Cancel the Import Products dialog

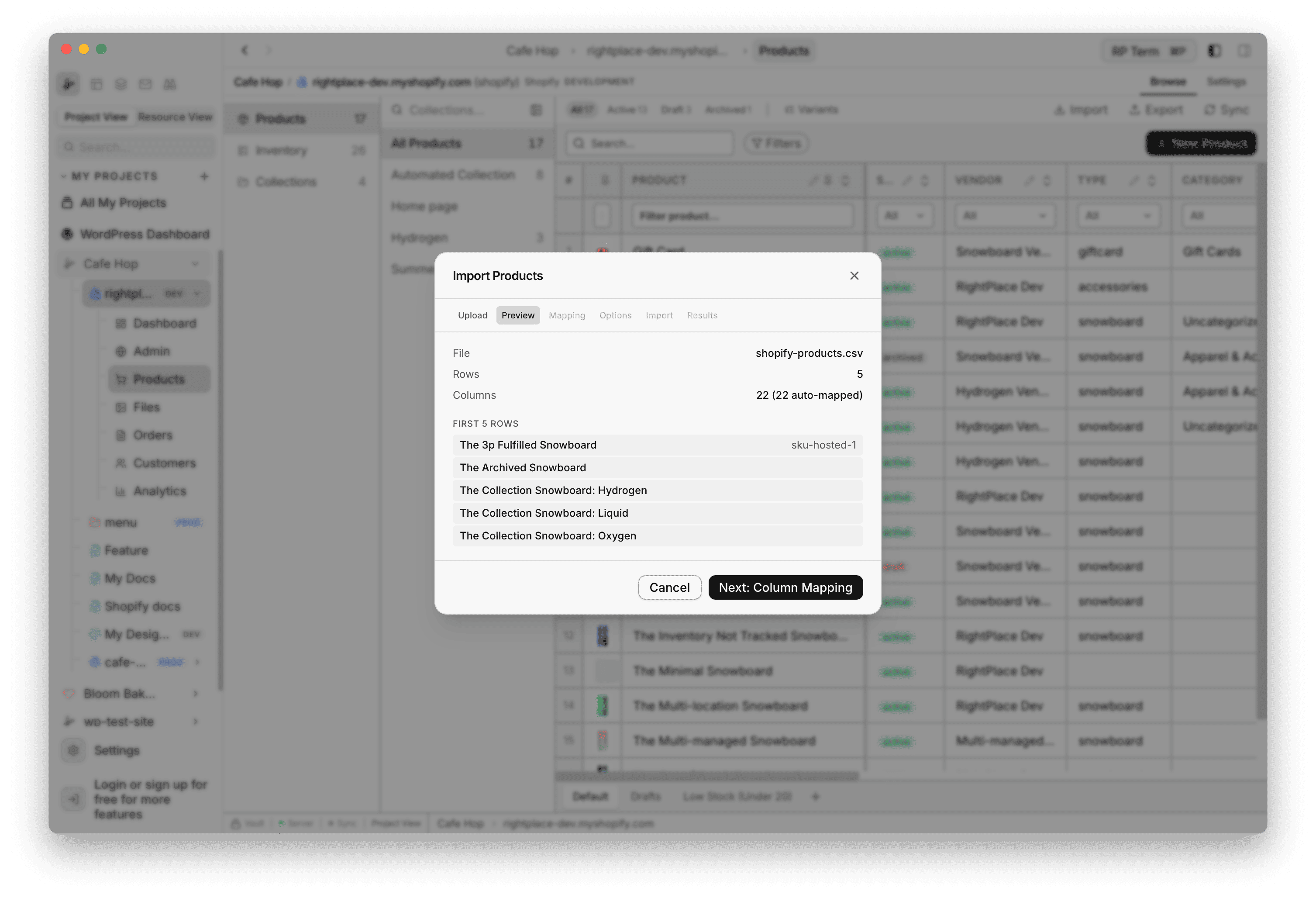point(670,587)
